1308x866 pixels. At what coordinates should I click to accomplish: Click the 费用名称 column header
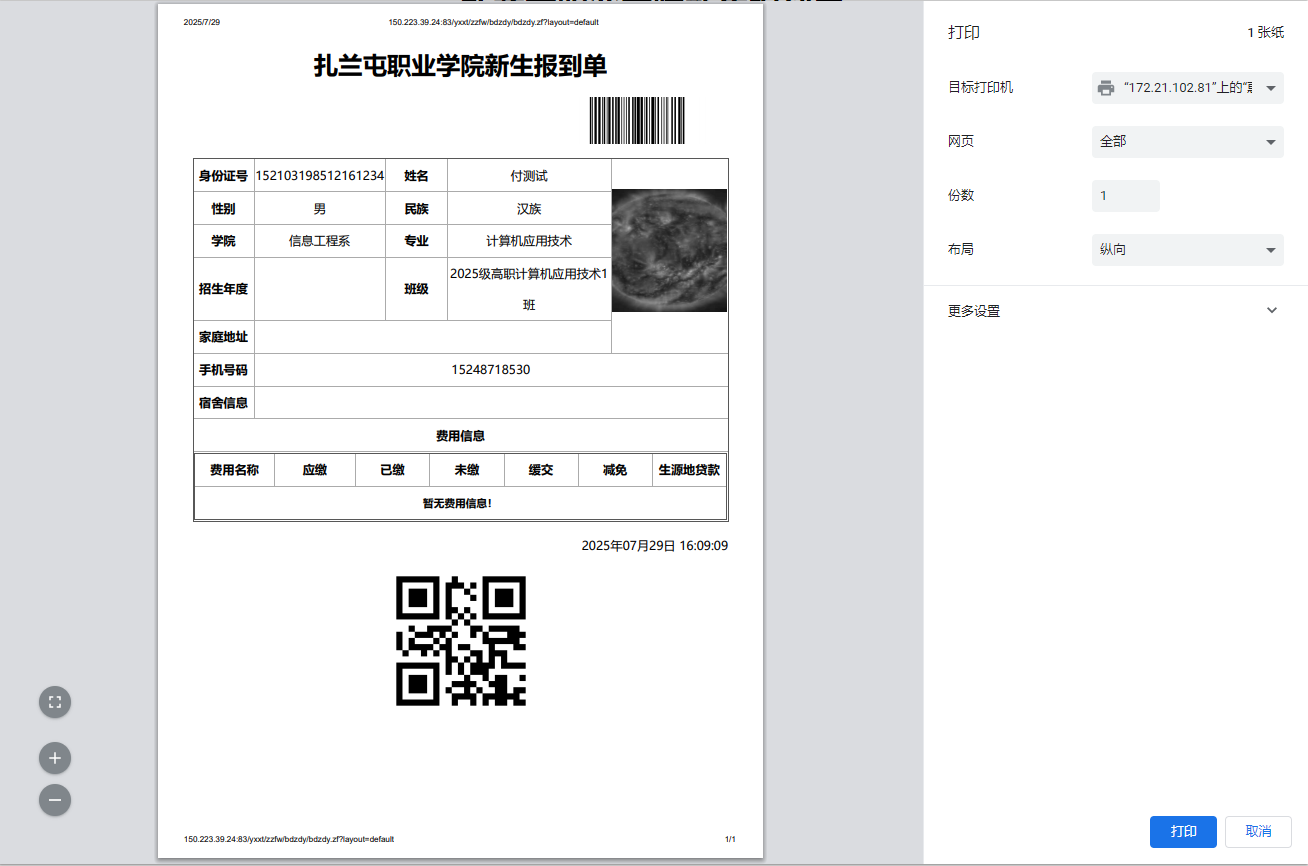pyautogui.click(x=234, y=470)
